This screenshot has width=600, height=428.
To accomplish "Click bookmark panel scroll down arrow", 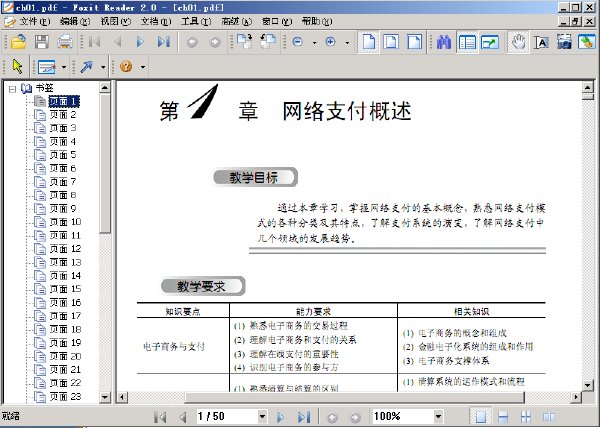I will (x=105, y=397).
